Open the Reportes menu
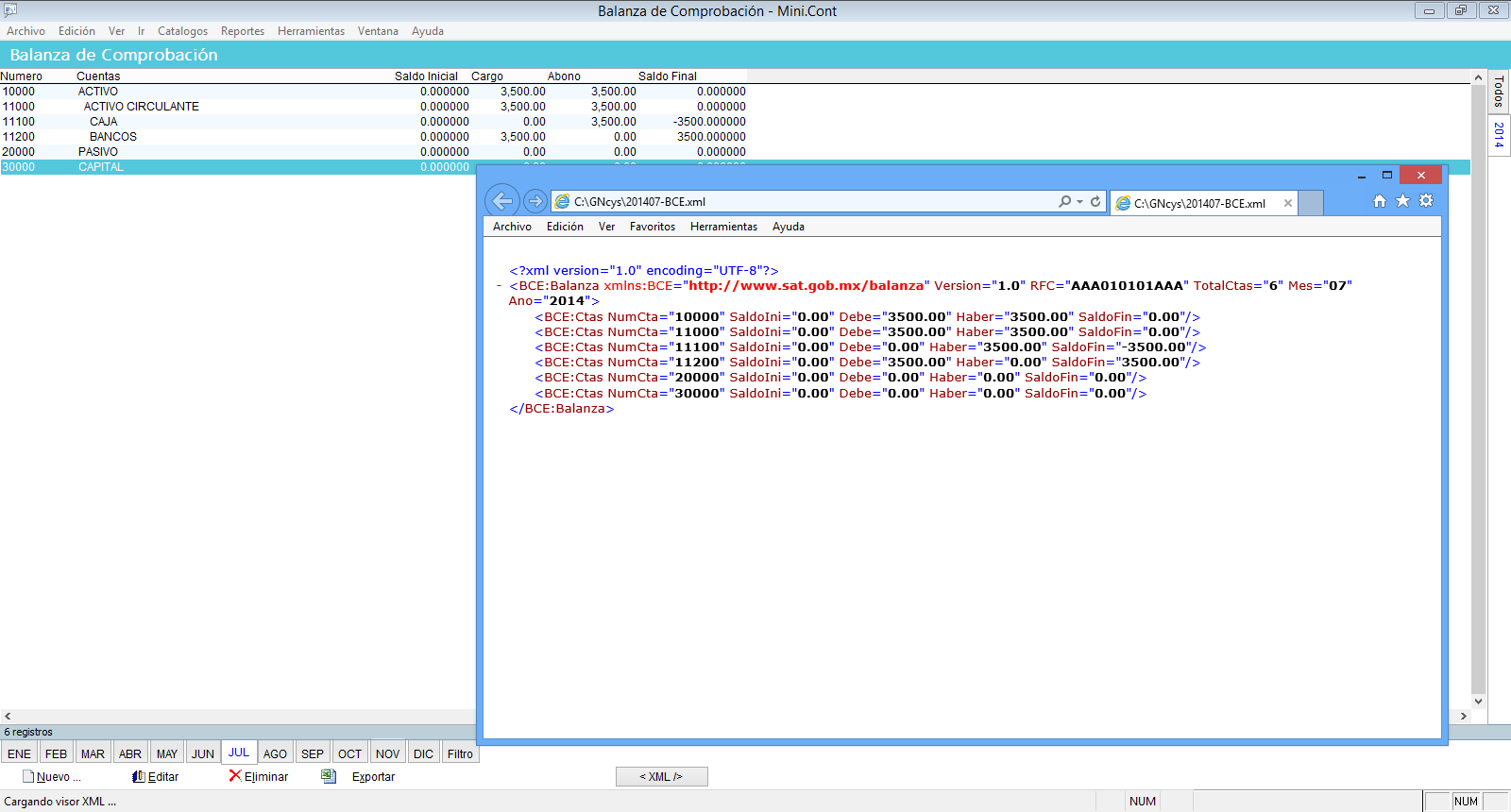 pyautogui.click(x=243, y=31)
